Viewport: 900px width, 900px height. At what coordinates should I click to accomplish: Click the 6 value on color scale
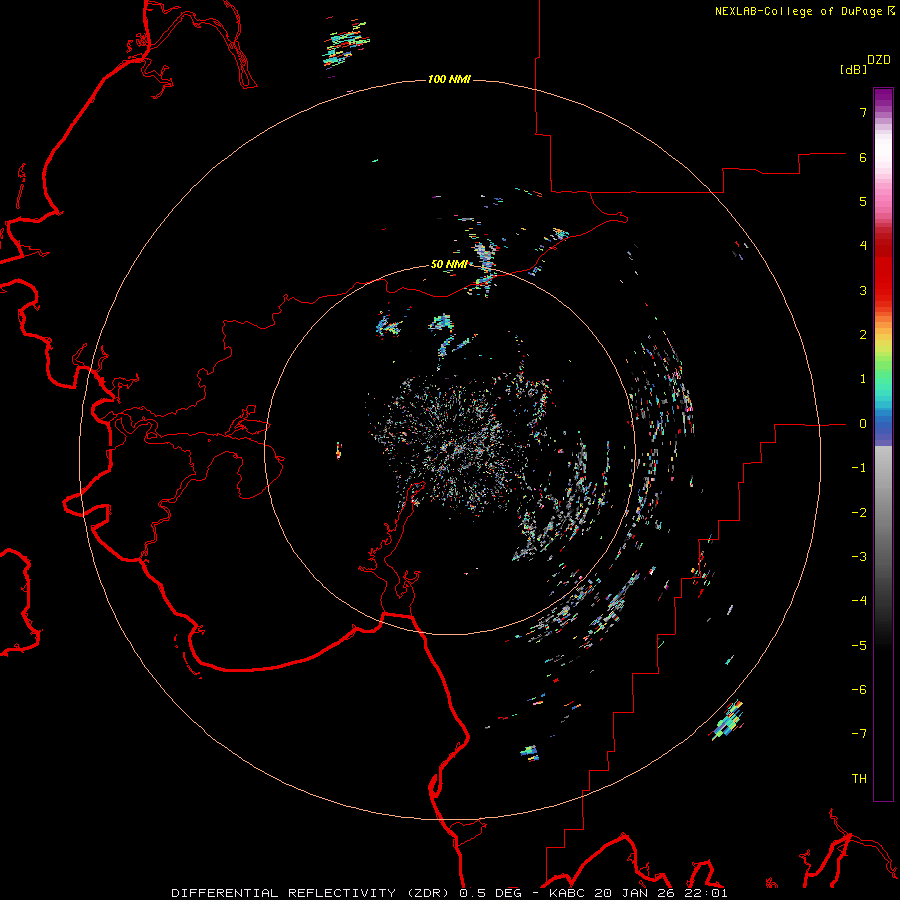[x=863, y=157]
